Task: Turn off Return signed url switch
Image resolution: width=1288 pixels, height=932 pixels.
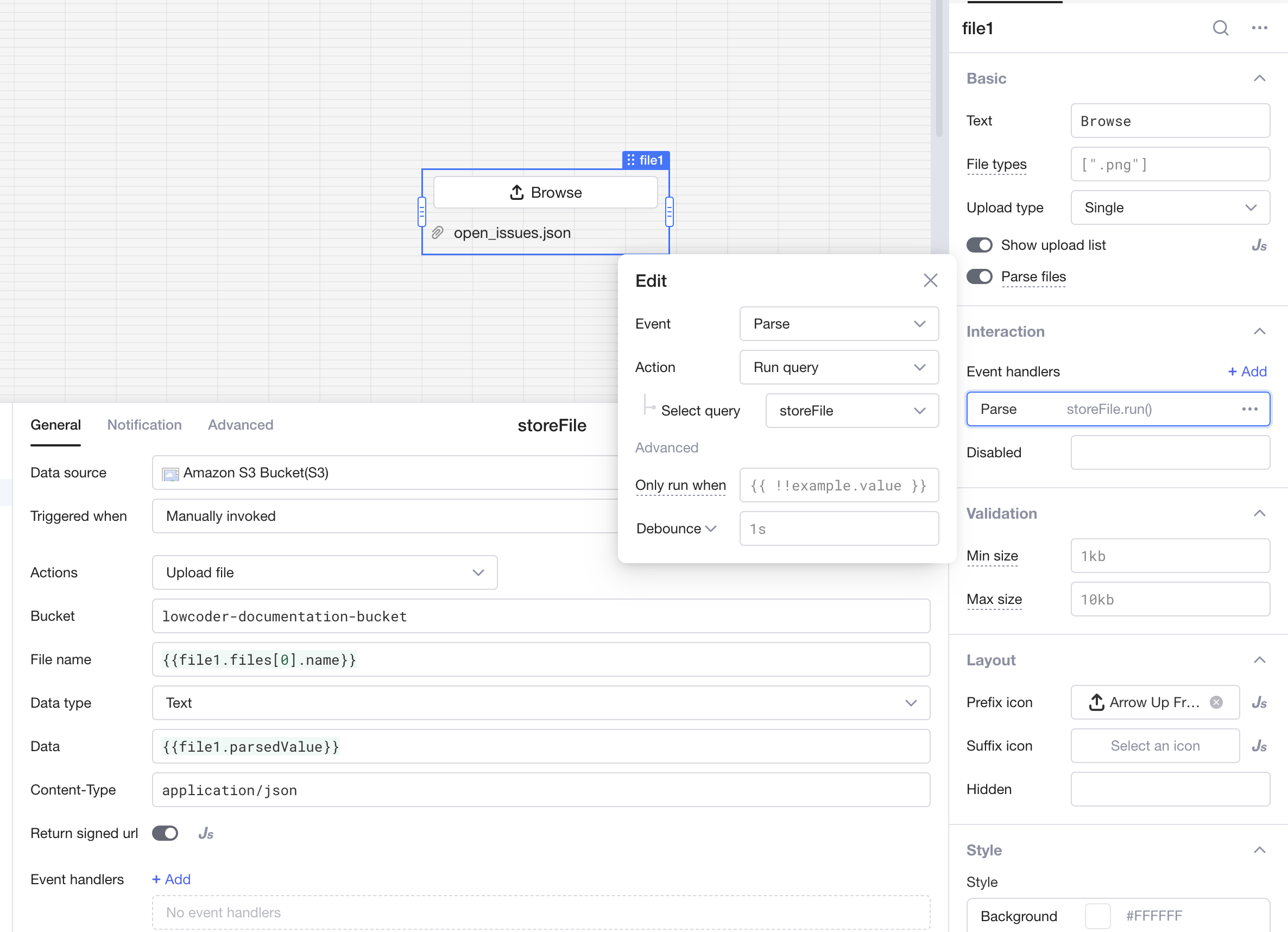Action: click(x=165, y=833)
